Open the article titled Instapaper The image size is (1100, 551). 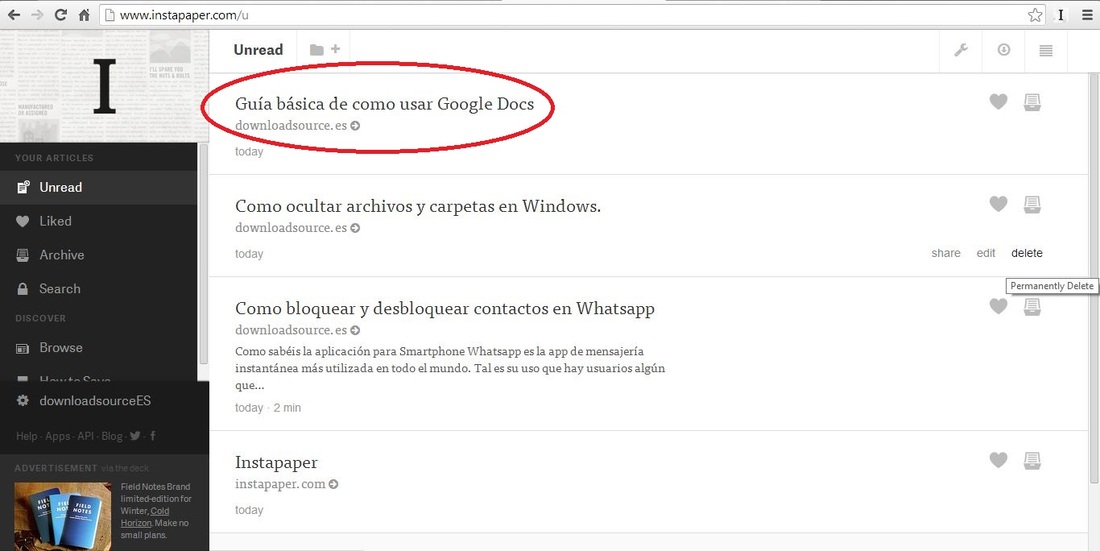pos(276,463)
